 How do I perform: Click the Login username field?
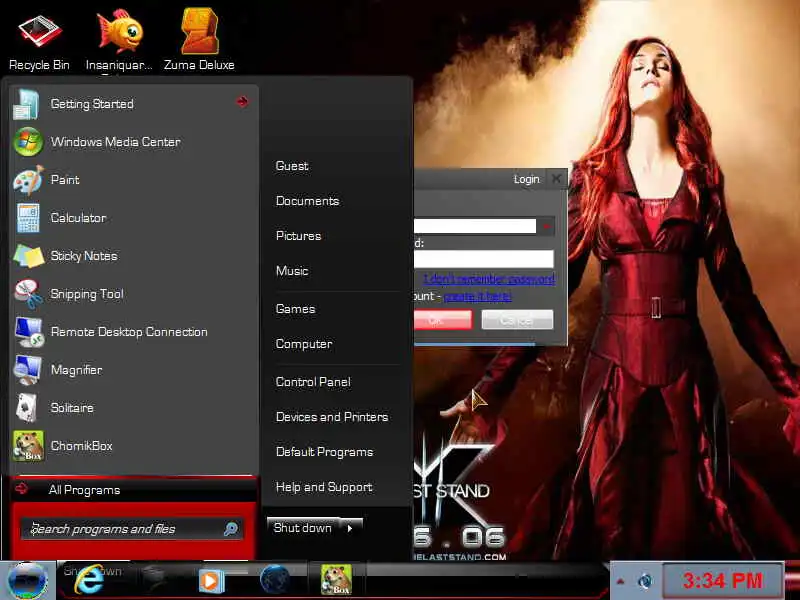(x=474, y=226)
